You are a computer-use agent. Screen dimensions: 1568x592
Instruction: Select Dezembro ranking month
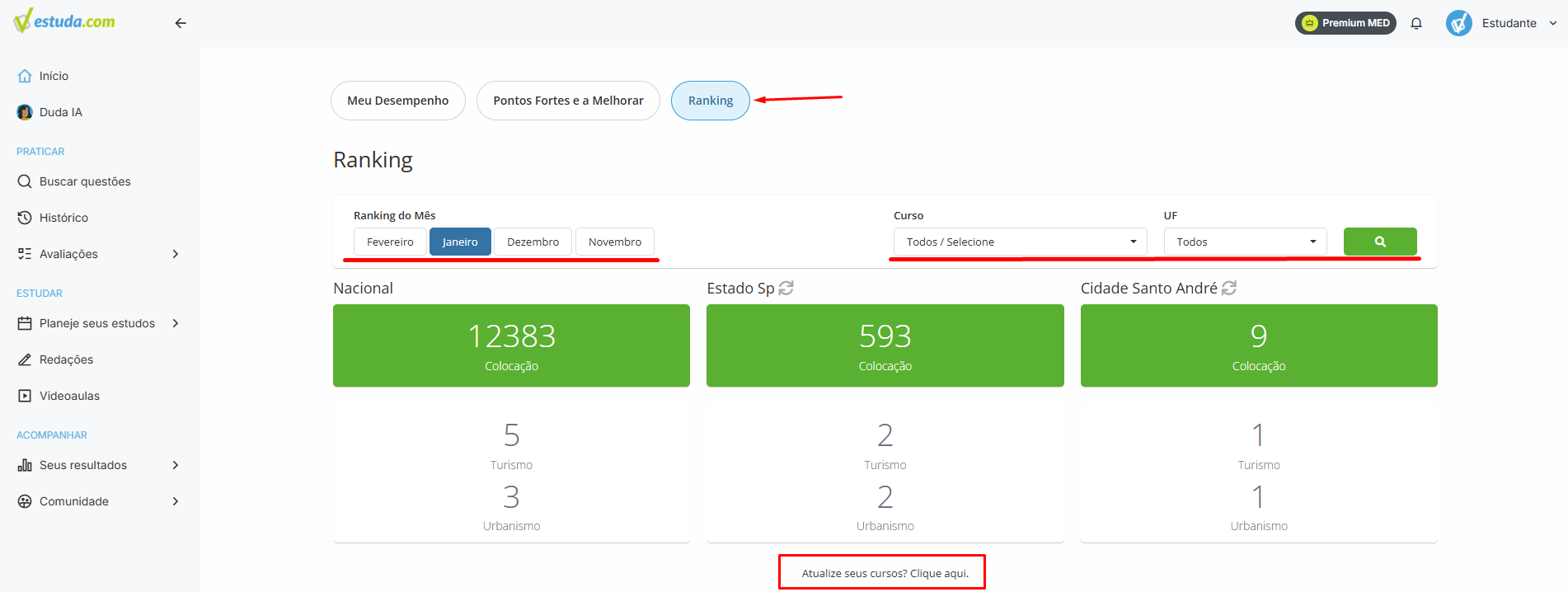click(533, 242)
